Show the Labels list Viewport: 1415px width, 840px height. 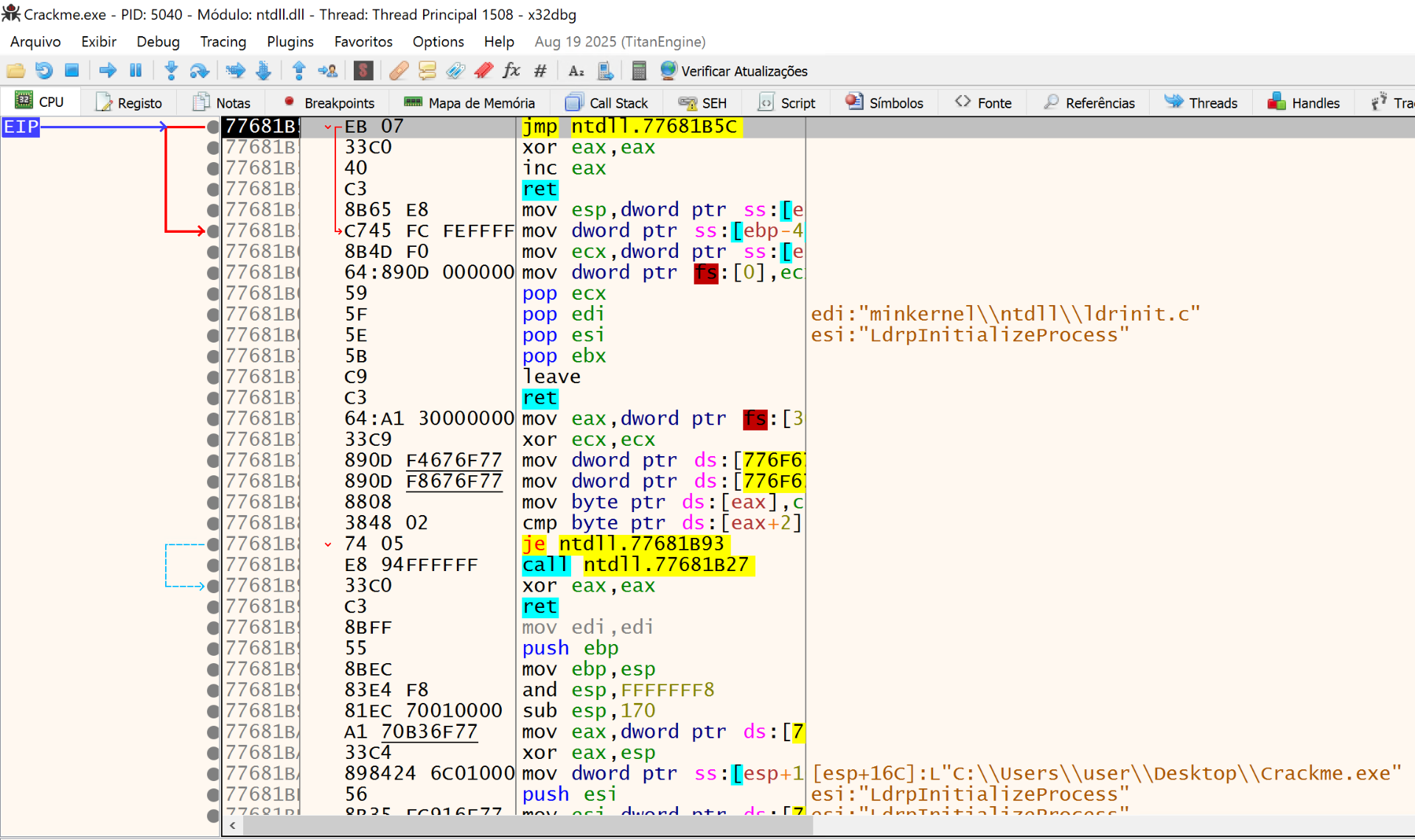455,71
